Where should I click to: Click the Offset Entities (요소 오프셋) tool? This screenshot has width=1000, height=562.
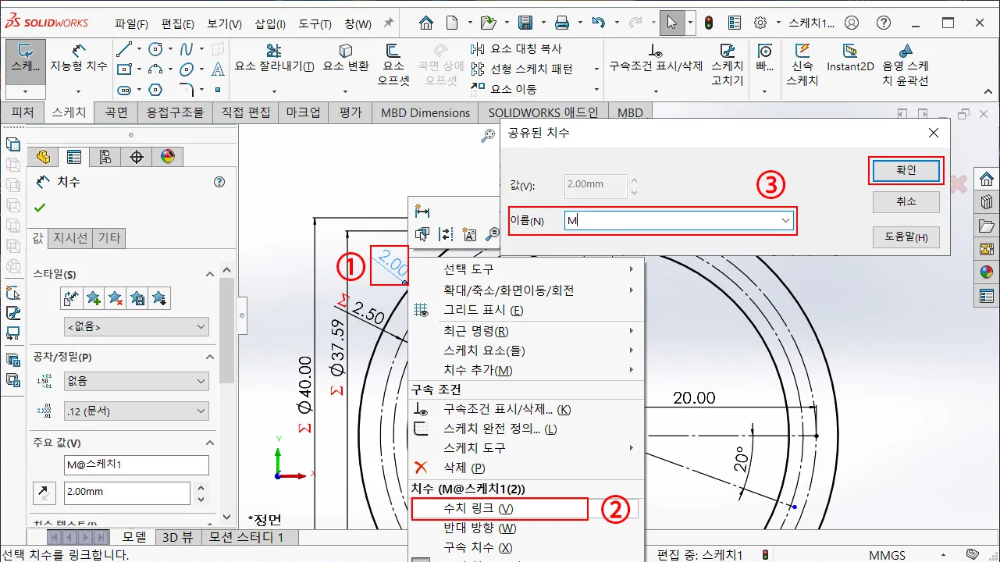pyautogui.click(x=393, y=64)
